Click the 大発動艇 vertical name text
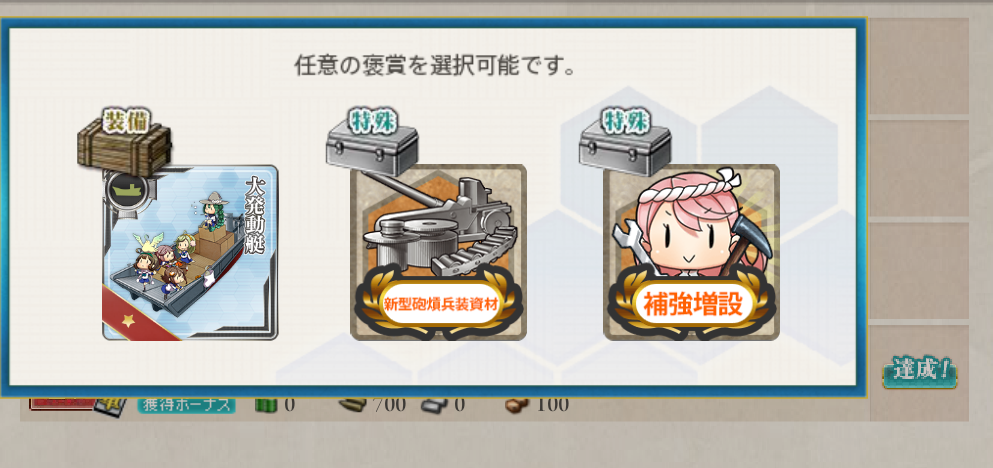 [x=253, y=213]
